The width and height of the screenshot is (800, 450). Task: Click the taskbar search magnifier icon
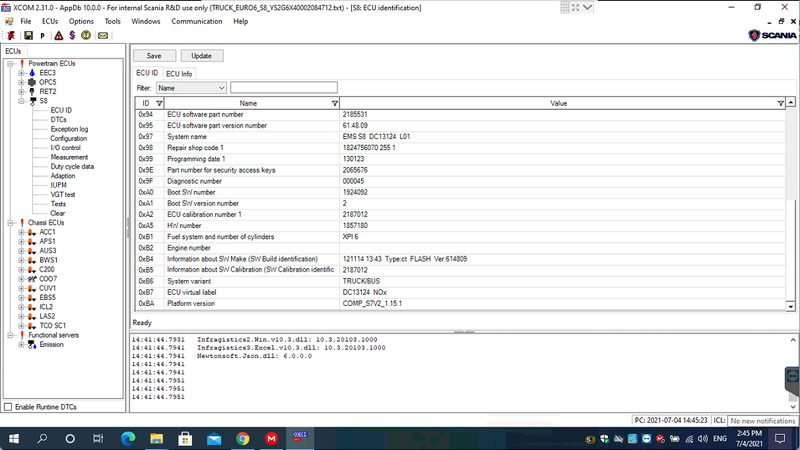coord(42,439)
